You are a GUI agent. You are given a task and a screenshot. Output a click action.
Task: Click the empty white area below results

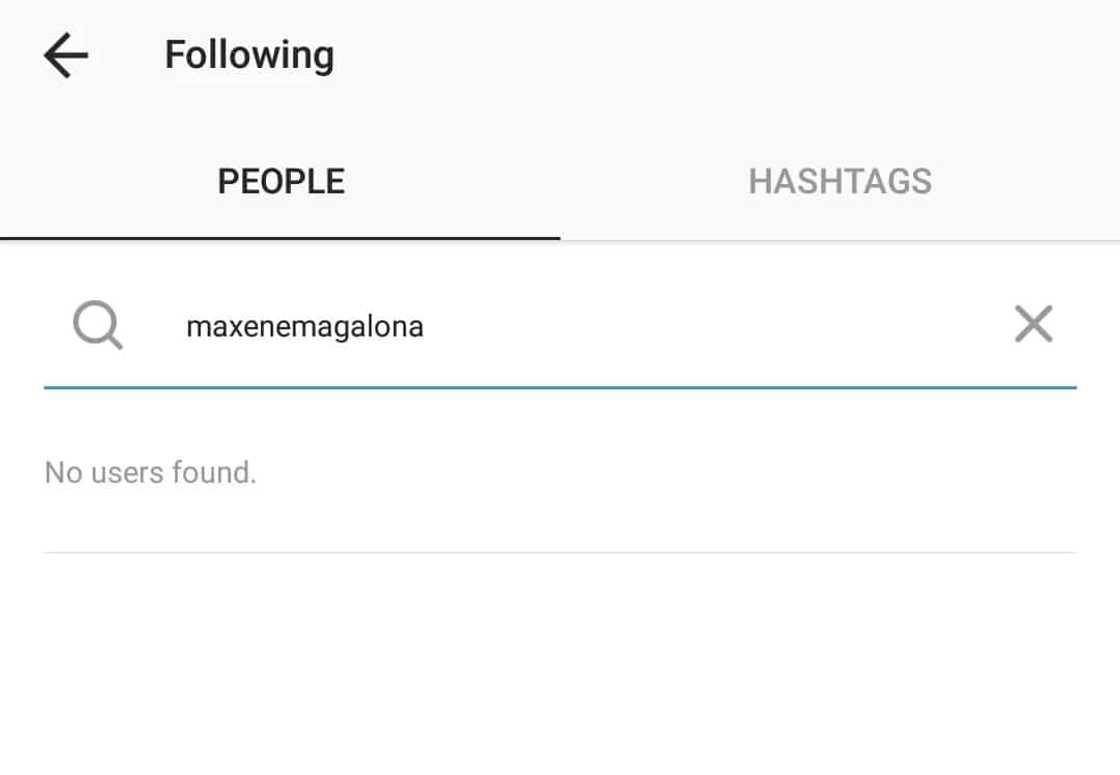(x=560, y=670)
